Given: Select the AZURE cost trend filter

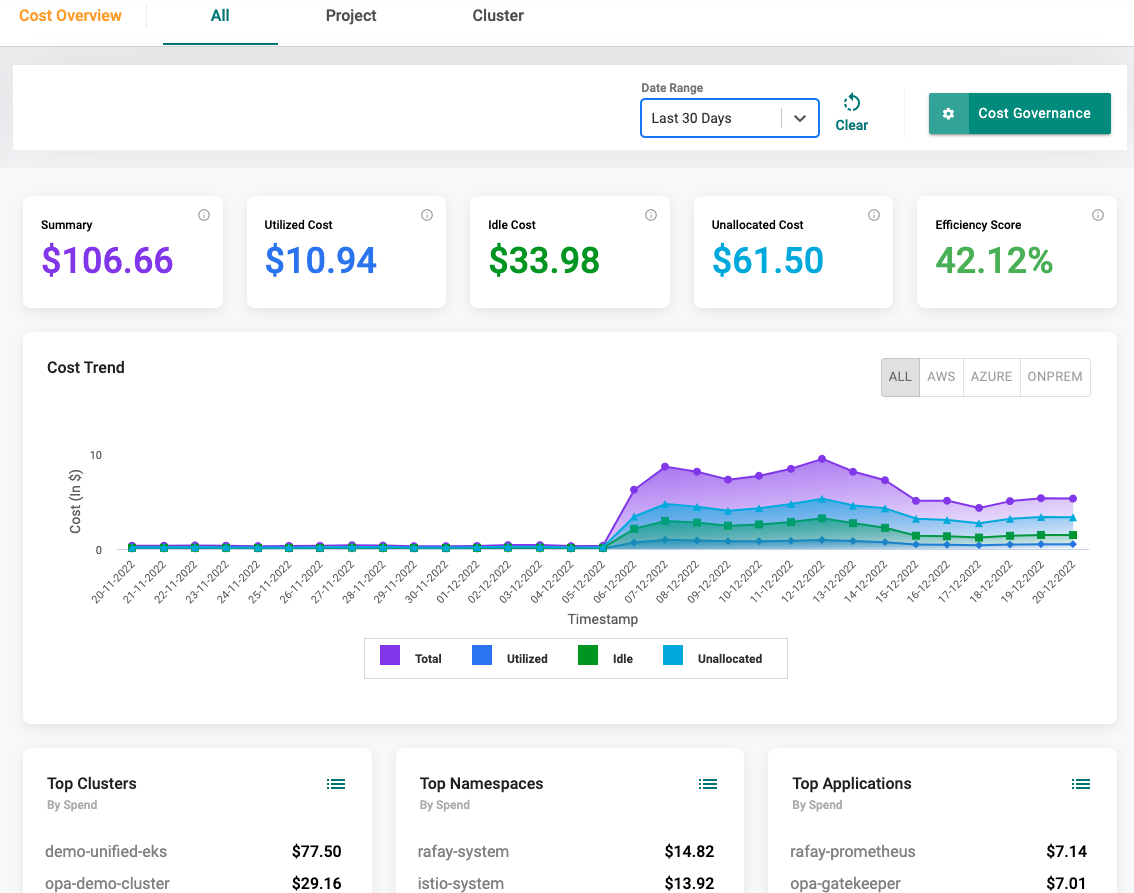Looking at the screenshot, I should tap(991, 377).
